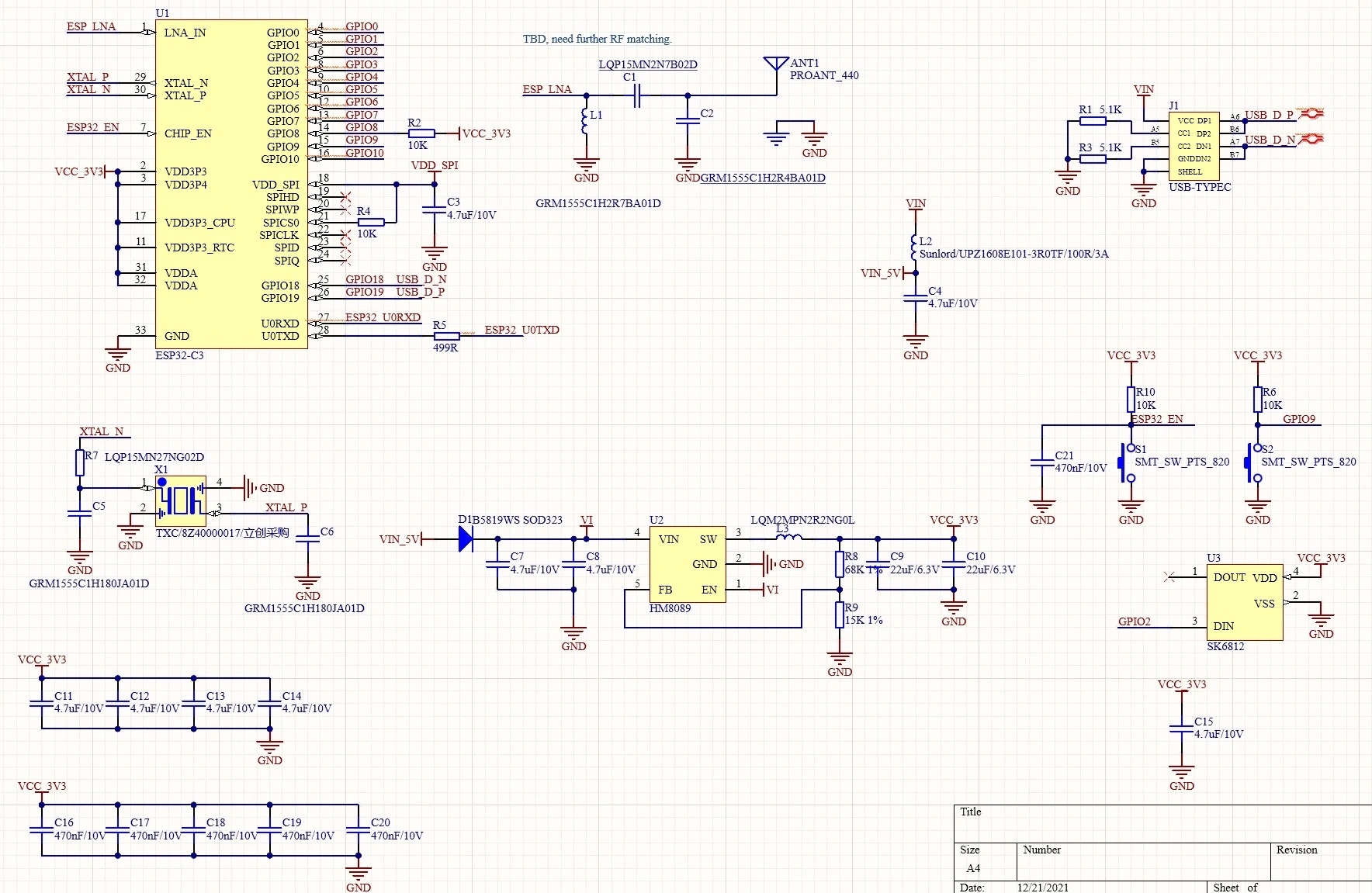1372x893 pixels.
Task: Click the USB-TYPEC J1 connector body
Action: [x=1194, y=146]
